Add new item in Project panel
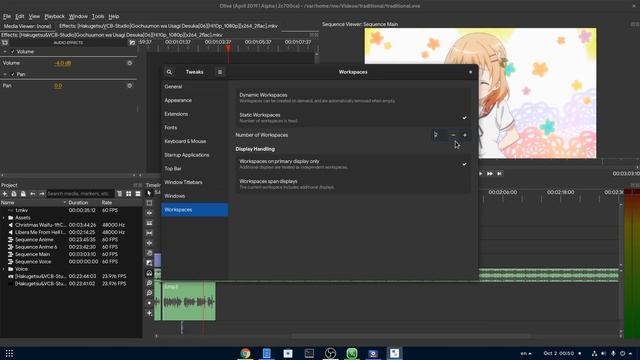Image resolution: width=640 pixels, height=360 pixels. tap(5, 193)
